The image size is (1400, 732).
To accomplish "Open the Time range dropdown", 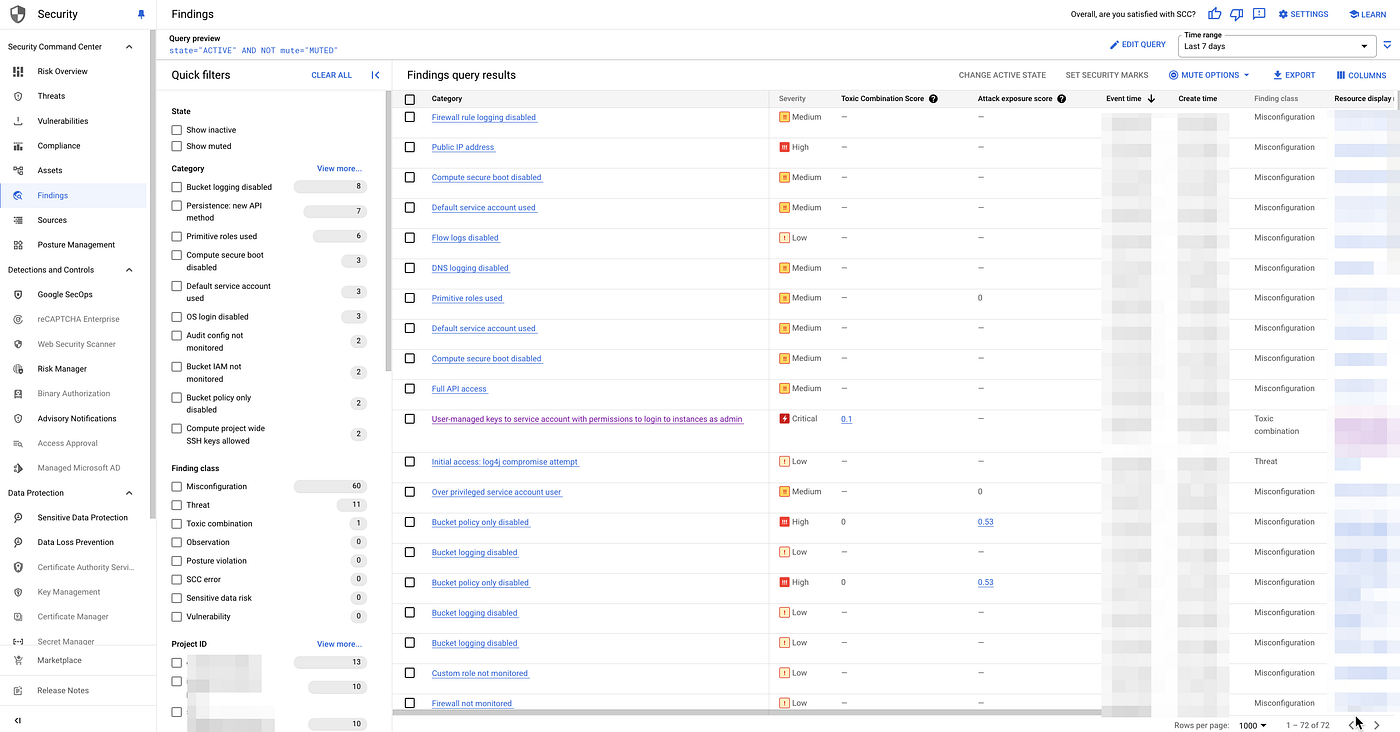I will point(1277,46).
